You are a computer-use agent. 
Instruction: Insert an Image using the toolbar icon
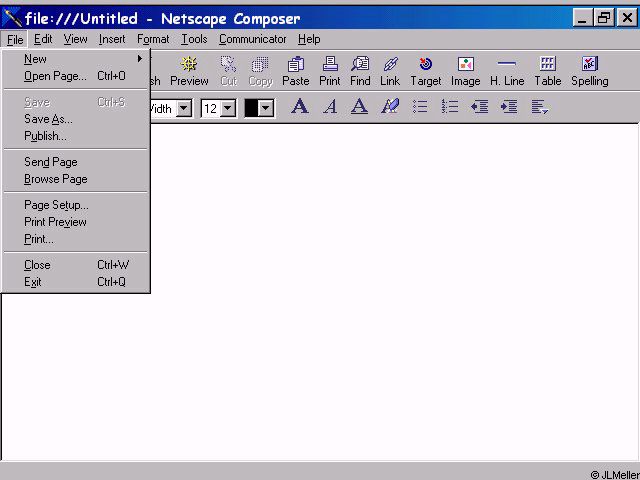(x=465, y=71)
